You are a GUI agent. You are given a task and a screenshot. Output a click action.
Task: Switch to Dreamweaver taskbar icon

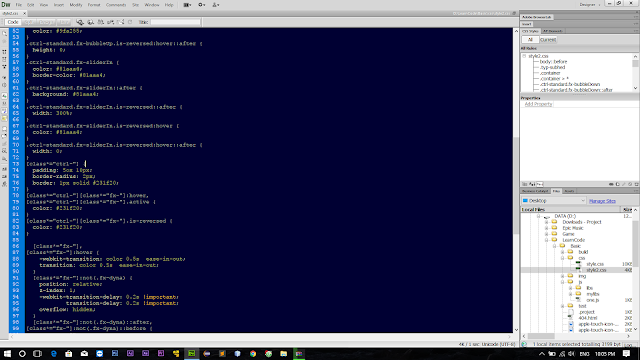191,353
